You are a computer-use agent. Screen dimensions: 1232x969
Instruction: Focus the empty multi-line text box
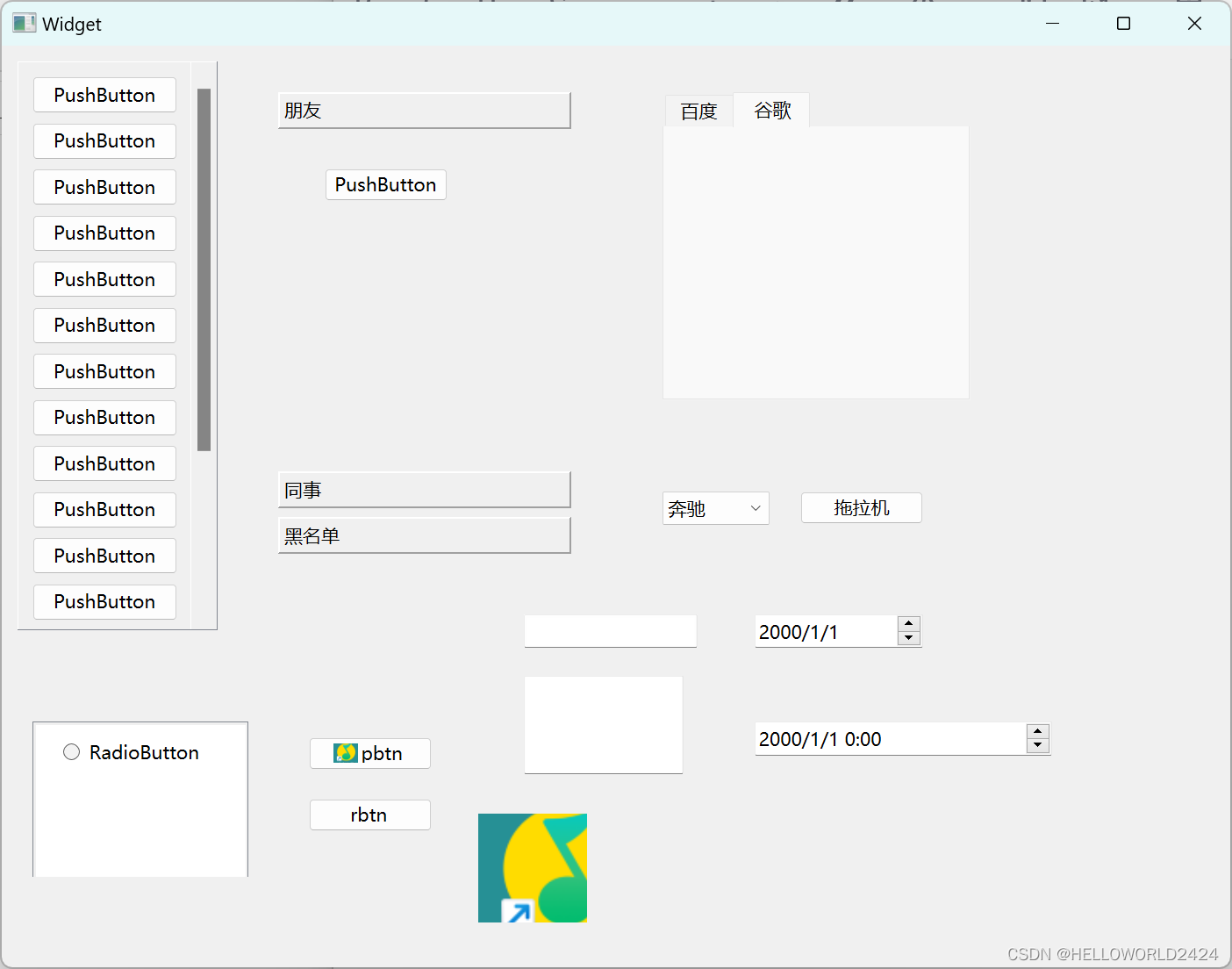tap(604, 725)
